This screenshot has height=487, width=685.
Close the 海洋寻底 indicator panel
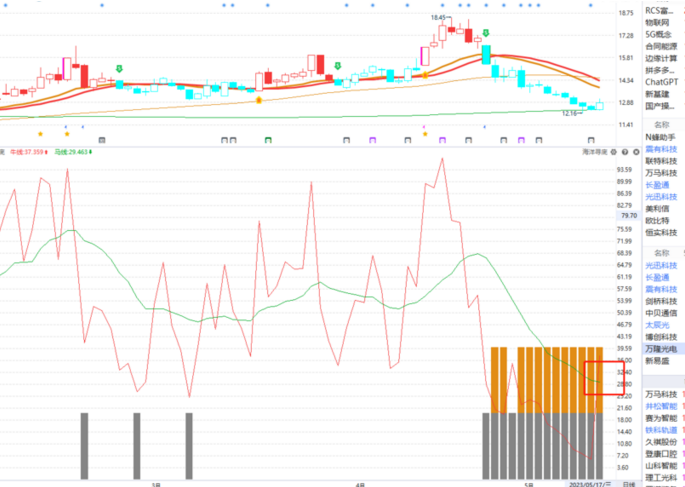click(x=636, y=152)
